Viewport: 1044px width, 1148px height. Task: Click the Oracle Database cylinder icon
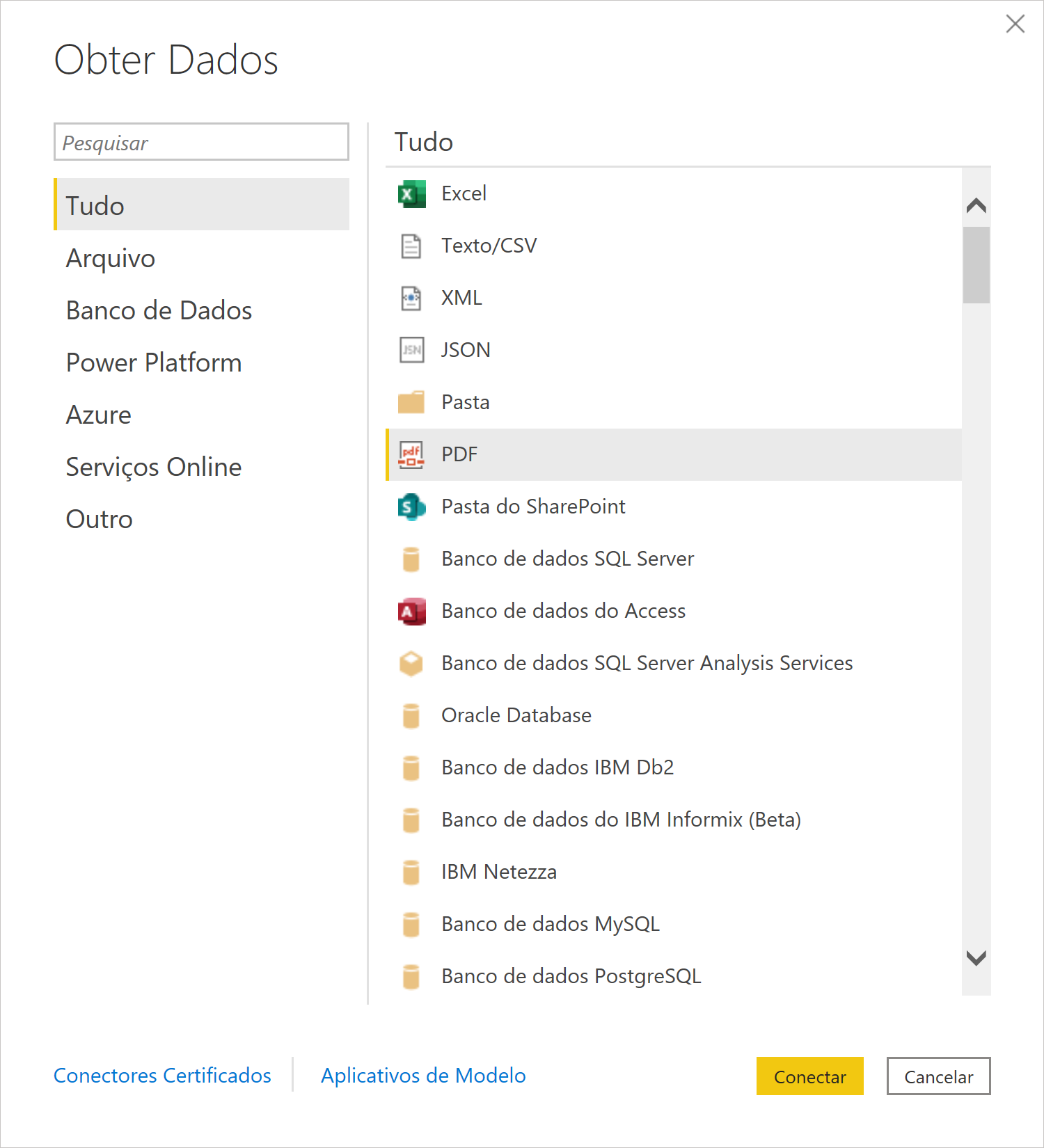click(411, 715)
